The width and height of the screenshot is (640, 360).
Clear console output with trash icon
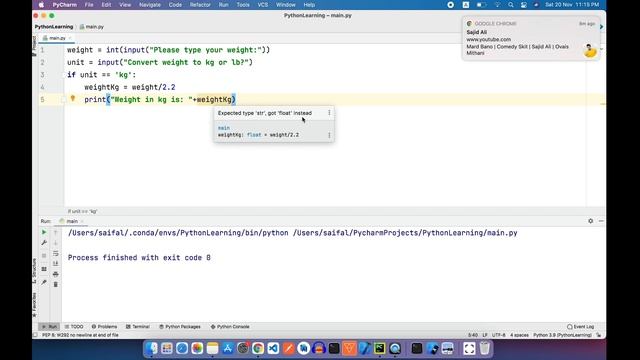click(56, 284)
